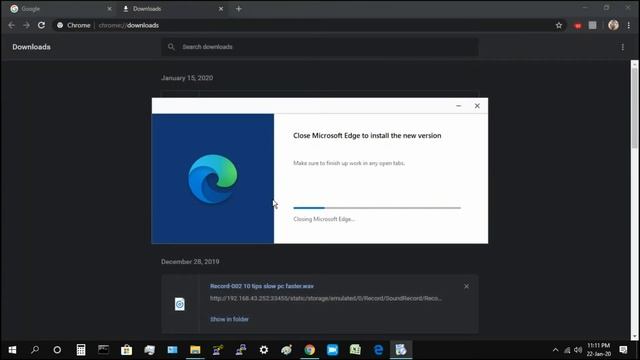Click the chrome://downloads address bar
Viewport: 640px width, 360px height.
tap(310, 25)
